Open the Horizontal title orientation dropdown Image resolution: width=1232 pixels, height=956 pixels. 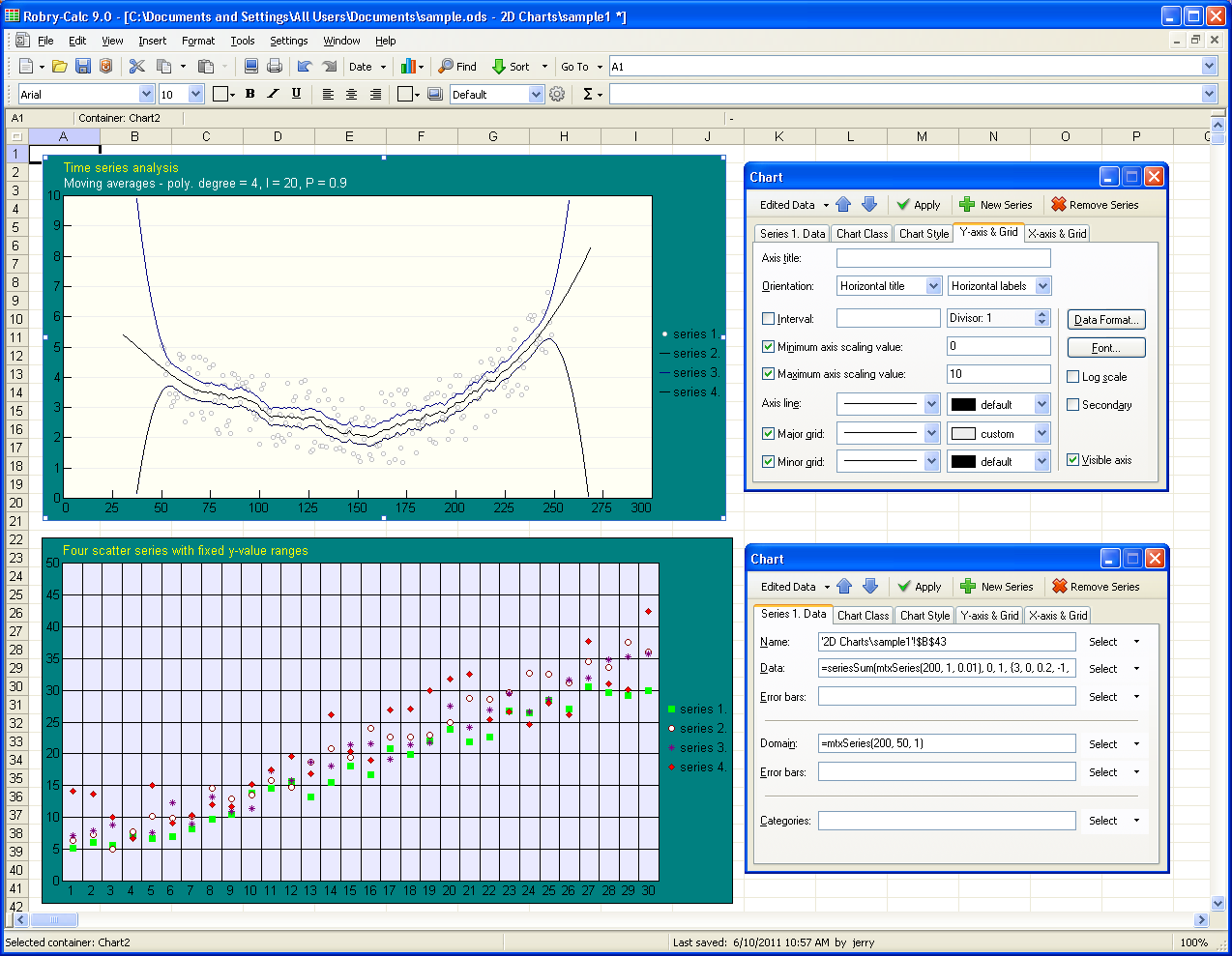click(x=933, y=286)
